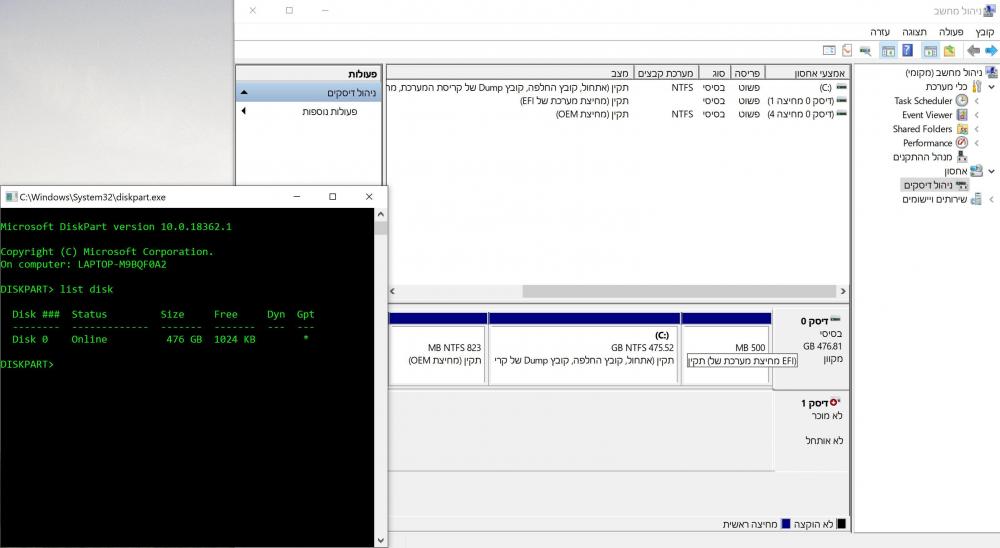
Task: Open the קובץ menu
Action: coord(984,32)
